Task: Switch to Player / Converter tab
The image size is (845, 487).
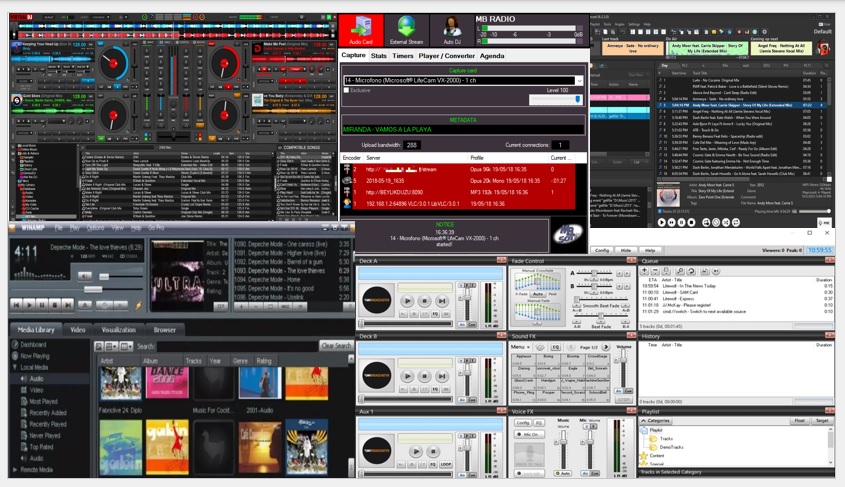Action: pyautogui.click(x=446, y=55)
